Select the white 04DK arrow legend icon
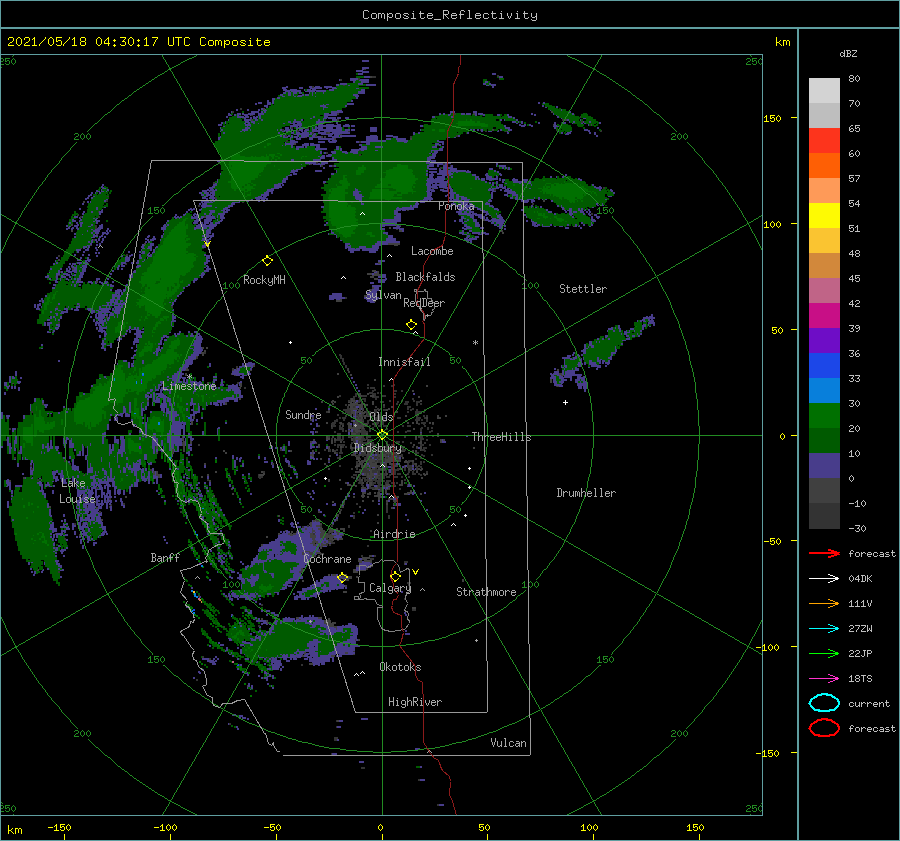 824,578
